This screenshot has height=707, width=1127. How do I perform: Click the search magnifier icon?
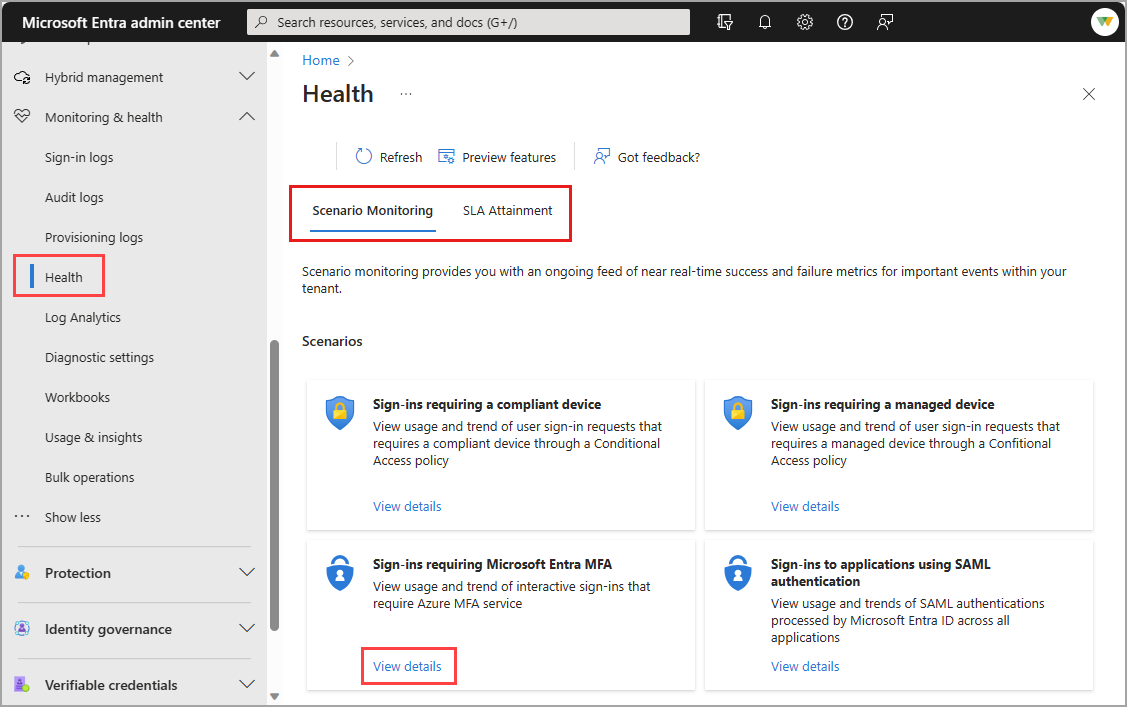pos(262,22)
